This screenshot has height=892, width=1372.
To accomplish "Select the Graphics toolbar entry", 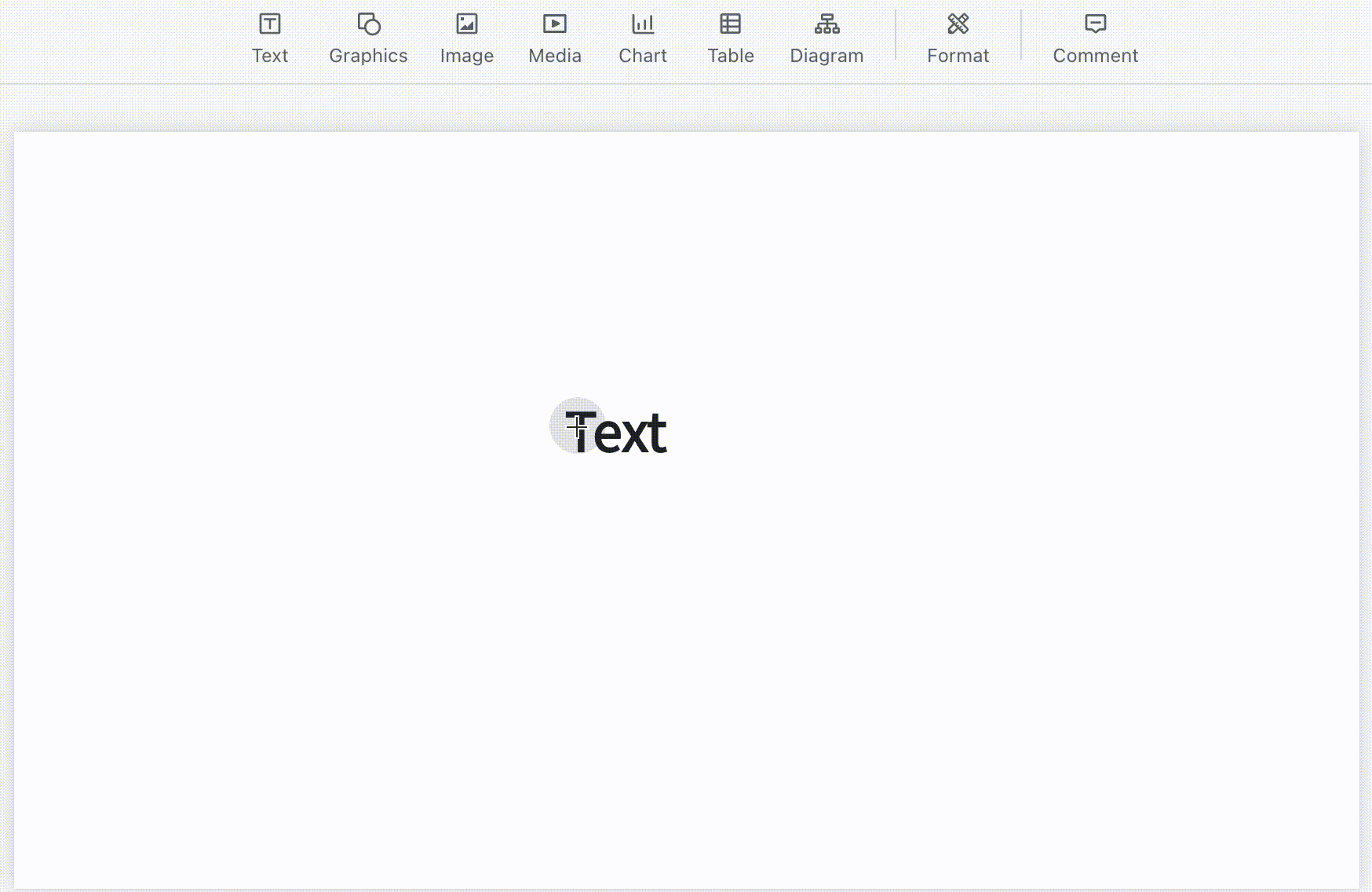I will tap(367, 55).
